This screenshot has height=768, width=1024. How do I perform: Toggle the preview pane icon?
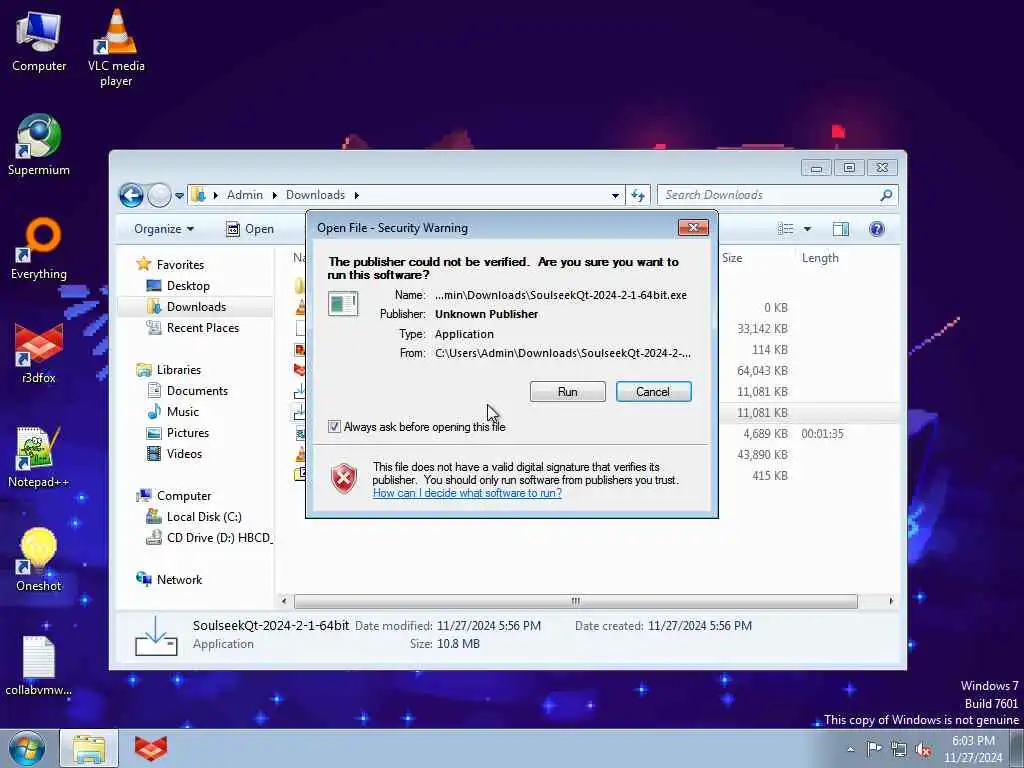[841, 229]
